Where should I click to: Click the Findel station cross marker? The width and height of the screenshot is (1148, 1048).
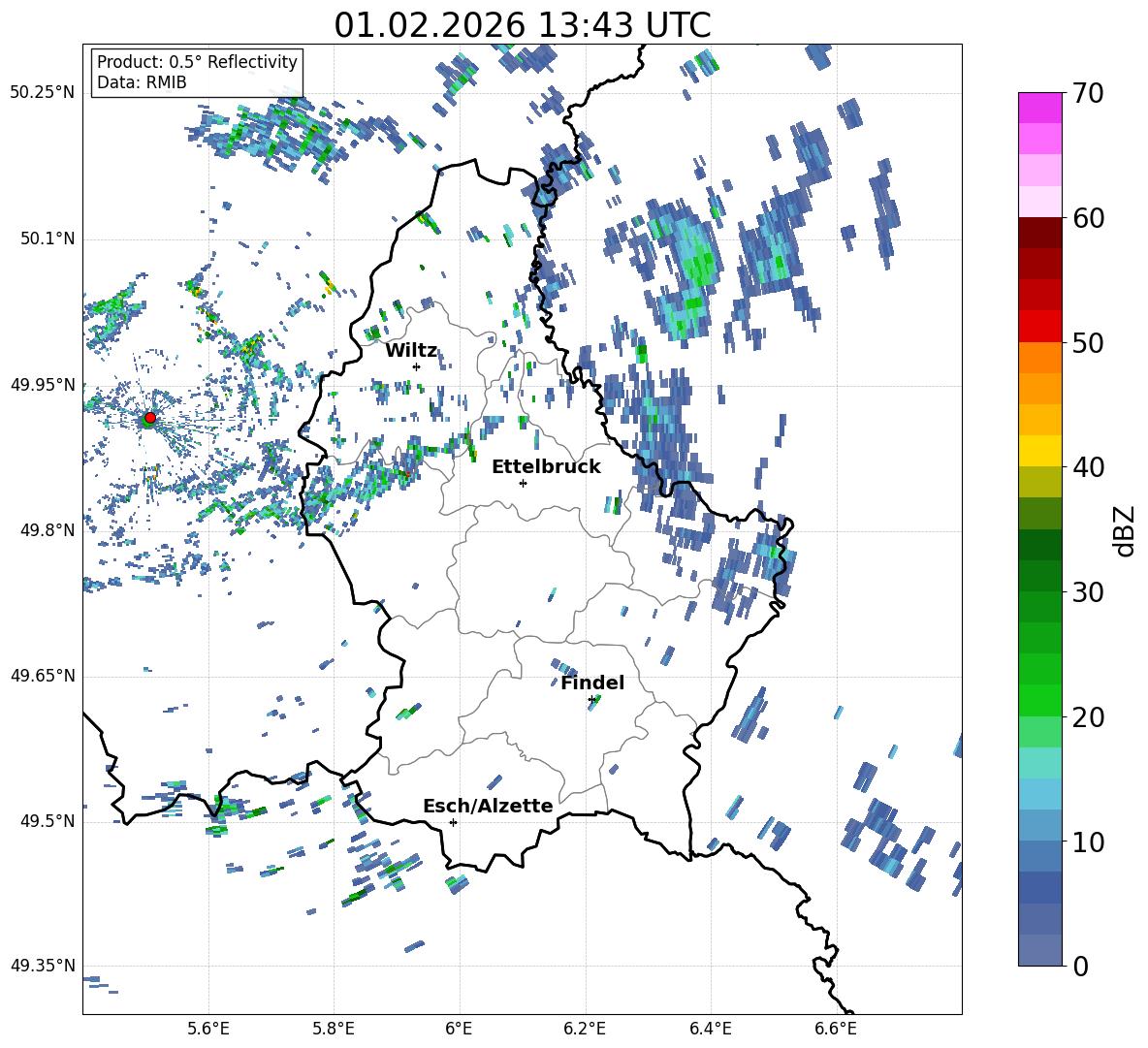pos(591,700)
